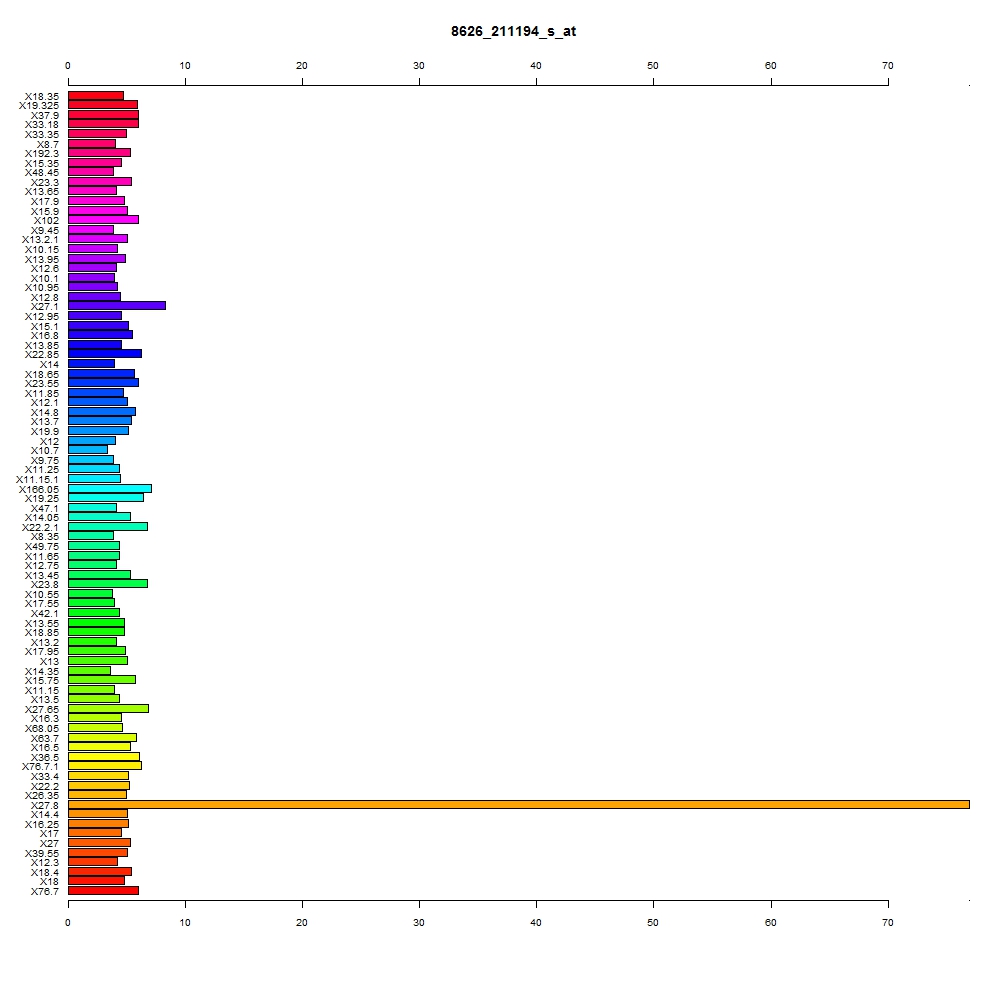This screenshot has width=1000, height=1000.
Task: Click the red bar beside X33.35
Action: tap(98, 133)
